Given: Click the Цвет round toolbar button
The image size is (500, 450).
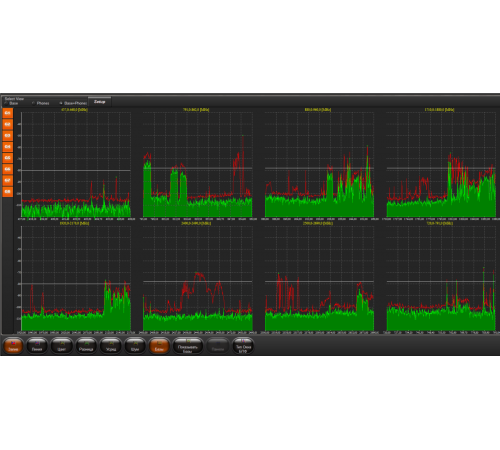Looking at the screenshot, I should pos(62,345).
